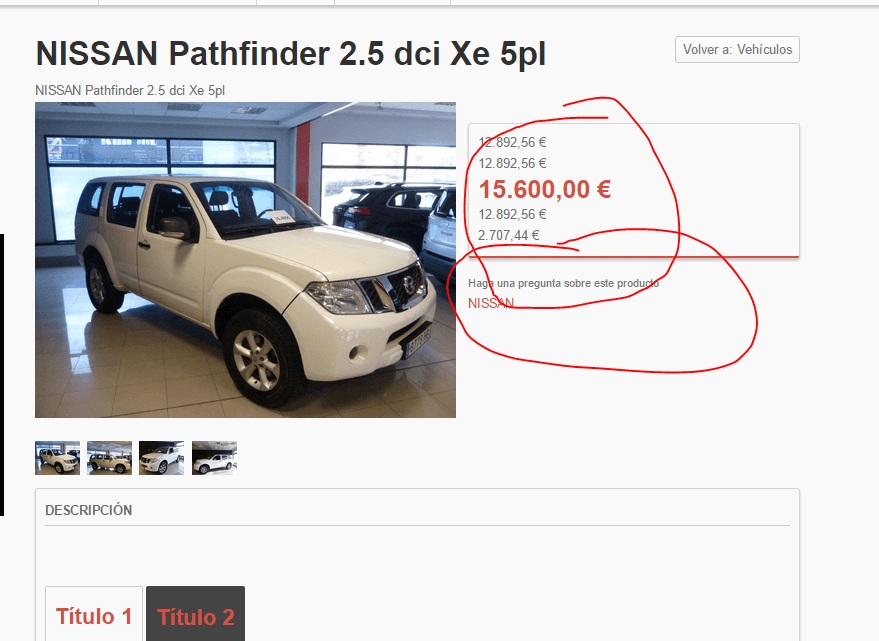
Task: Switch to the 'Título 2' tab
Action: pos(196,616)
